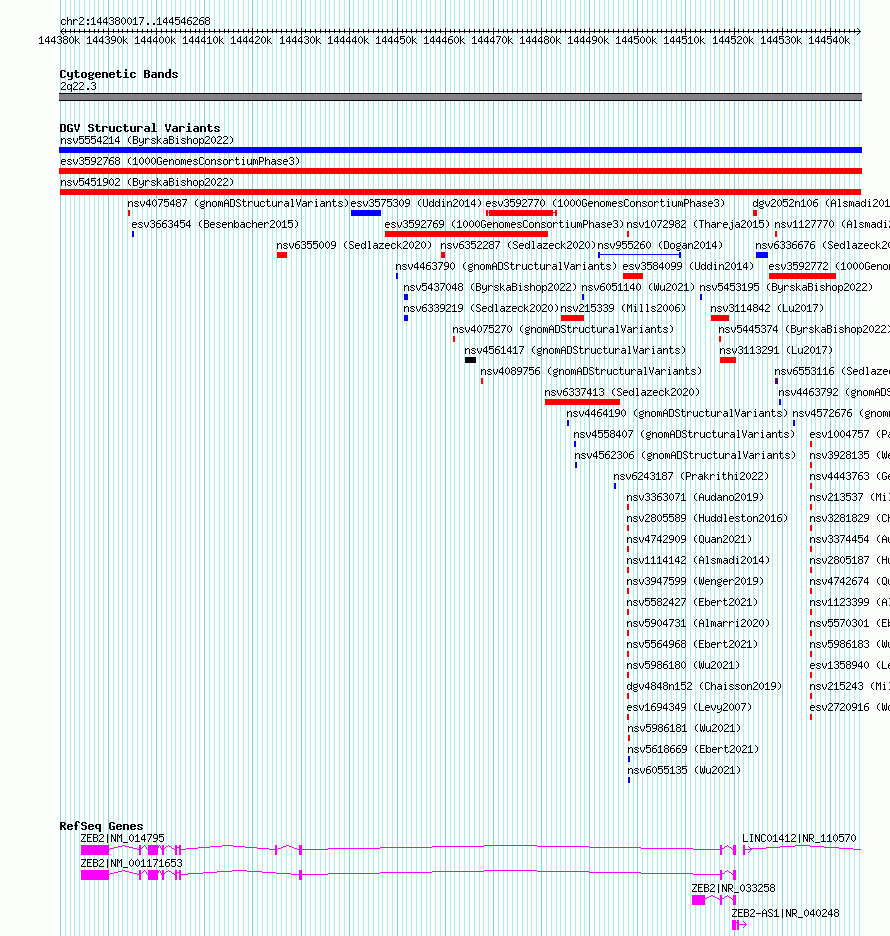Click the red nsv6337413 variant bar
This screenshot has width=890, height=936.
(x=583, y=402)
